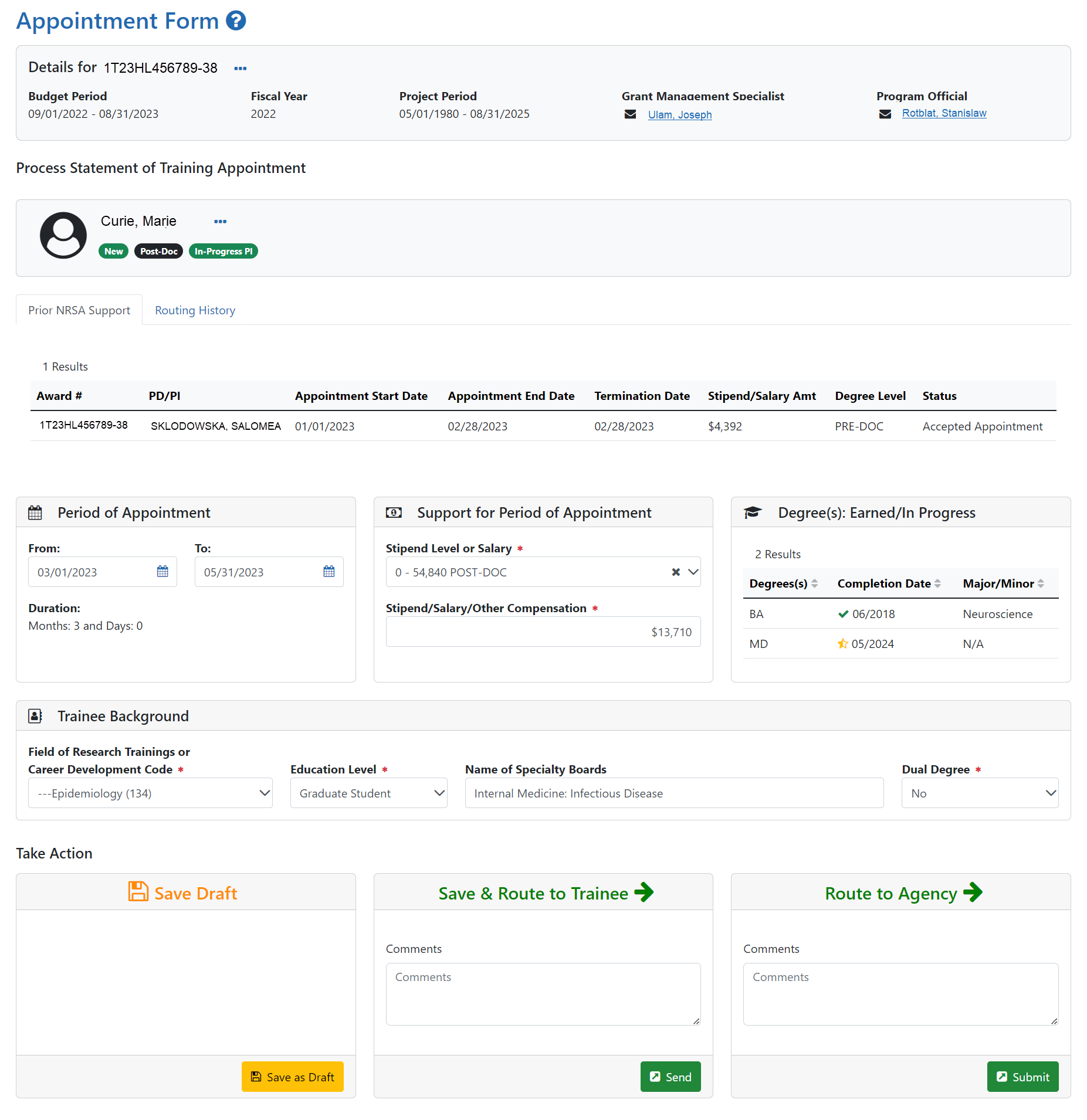Screen dimensions: 1087x1120
Task: Switch to Routing History tab
Action: click(x=195, y=310)
